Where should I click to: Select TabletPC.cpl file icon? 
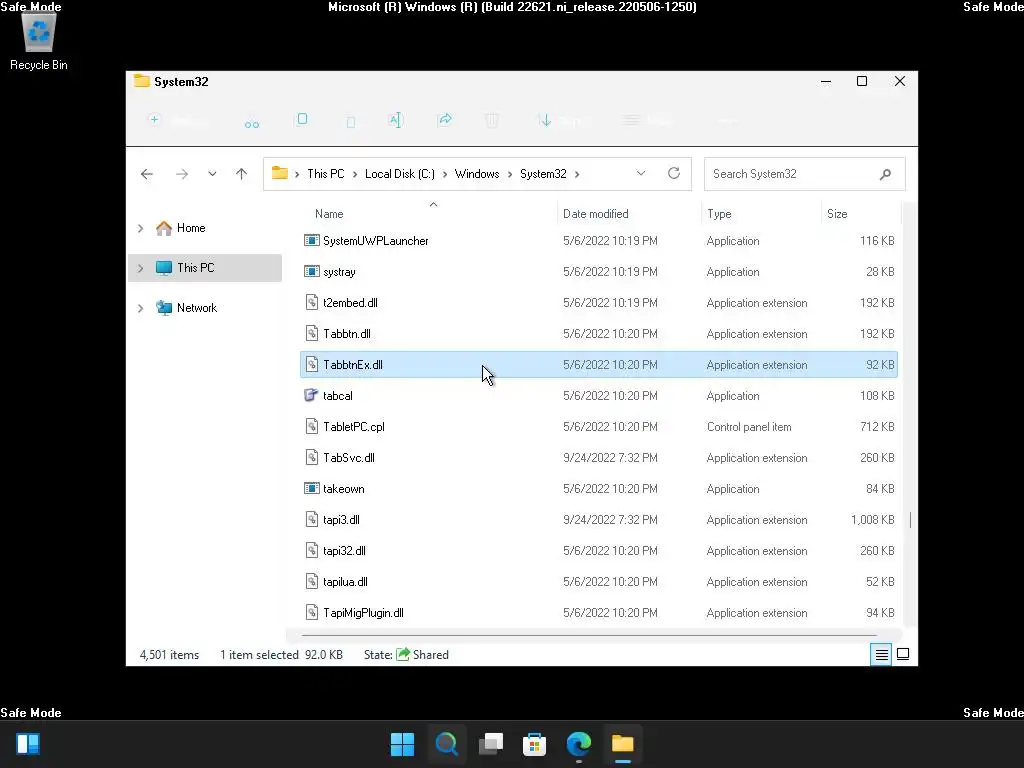312,426
